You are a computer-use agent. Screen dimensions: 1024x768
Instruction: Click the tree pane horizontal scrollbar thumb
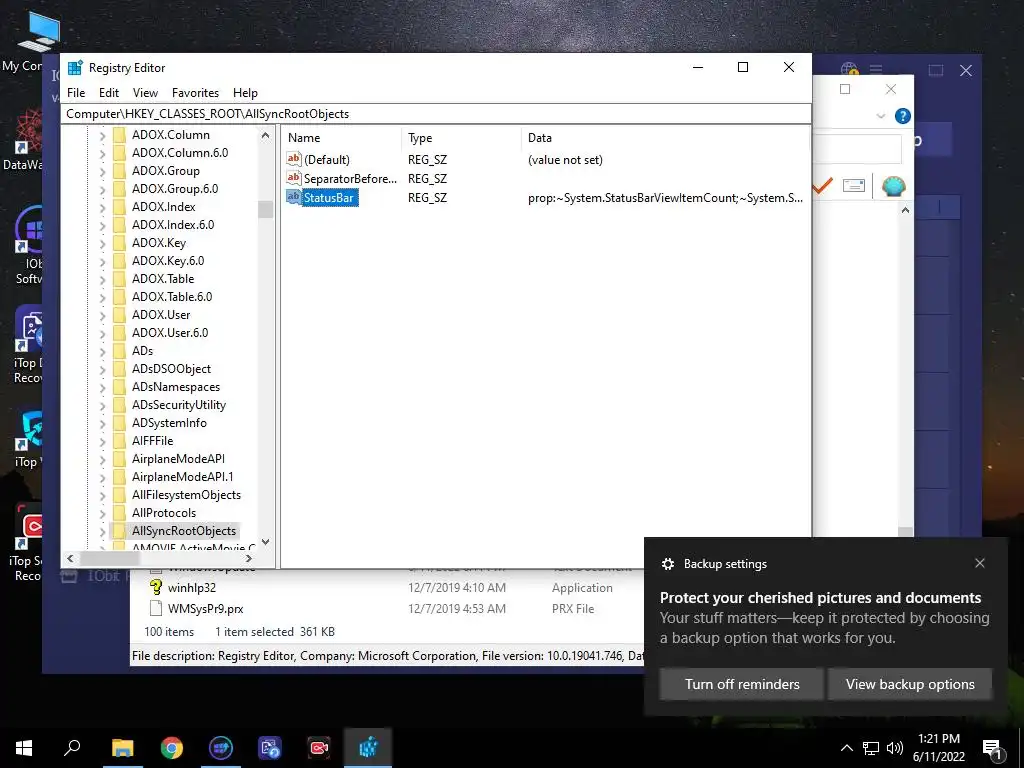pyautogui.click(x=110, y=558)
